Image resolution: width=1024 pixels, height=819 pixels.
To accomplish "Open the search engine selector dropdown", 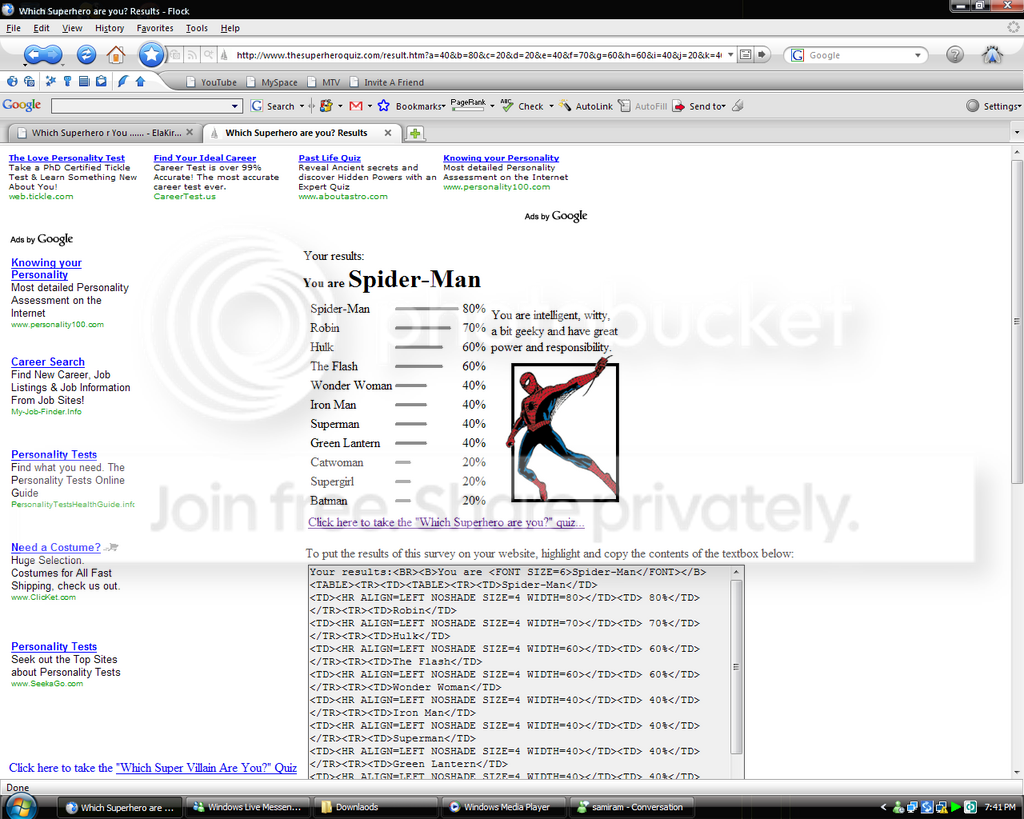I will (x=918, y=56).
